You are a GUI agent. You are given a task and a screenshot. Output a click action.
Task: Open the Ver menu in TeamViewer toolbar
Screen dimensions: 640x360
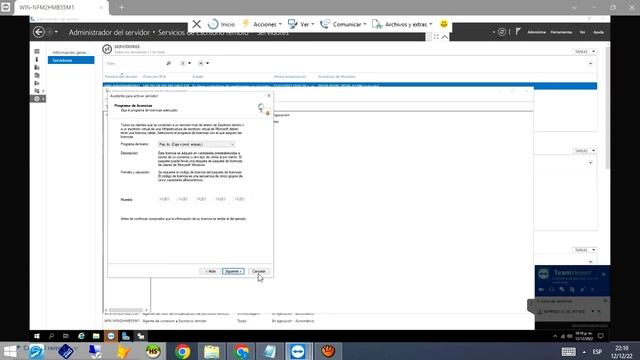pos(301,24)
